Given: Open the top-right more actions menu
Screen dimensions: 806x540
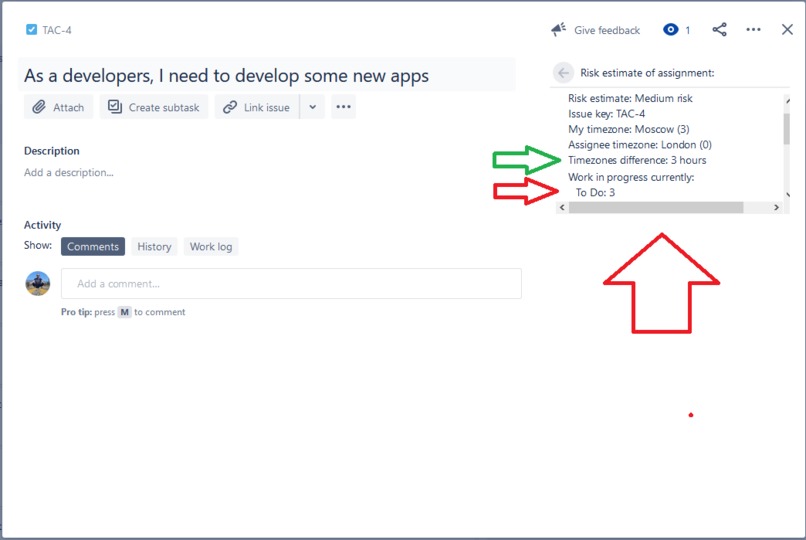Looking at the screenshot, I should click(753, 30).
